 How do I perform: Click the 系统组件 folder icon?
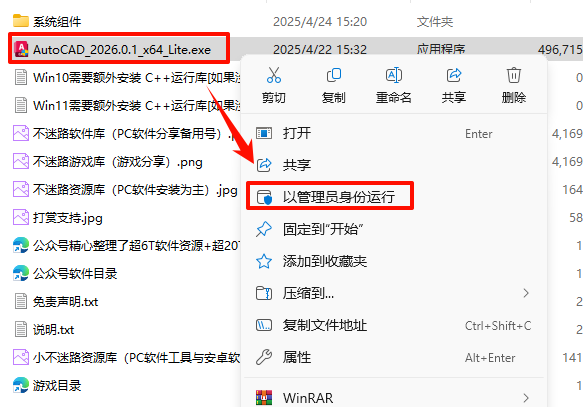click(x=21, y=21)
